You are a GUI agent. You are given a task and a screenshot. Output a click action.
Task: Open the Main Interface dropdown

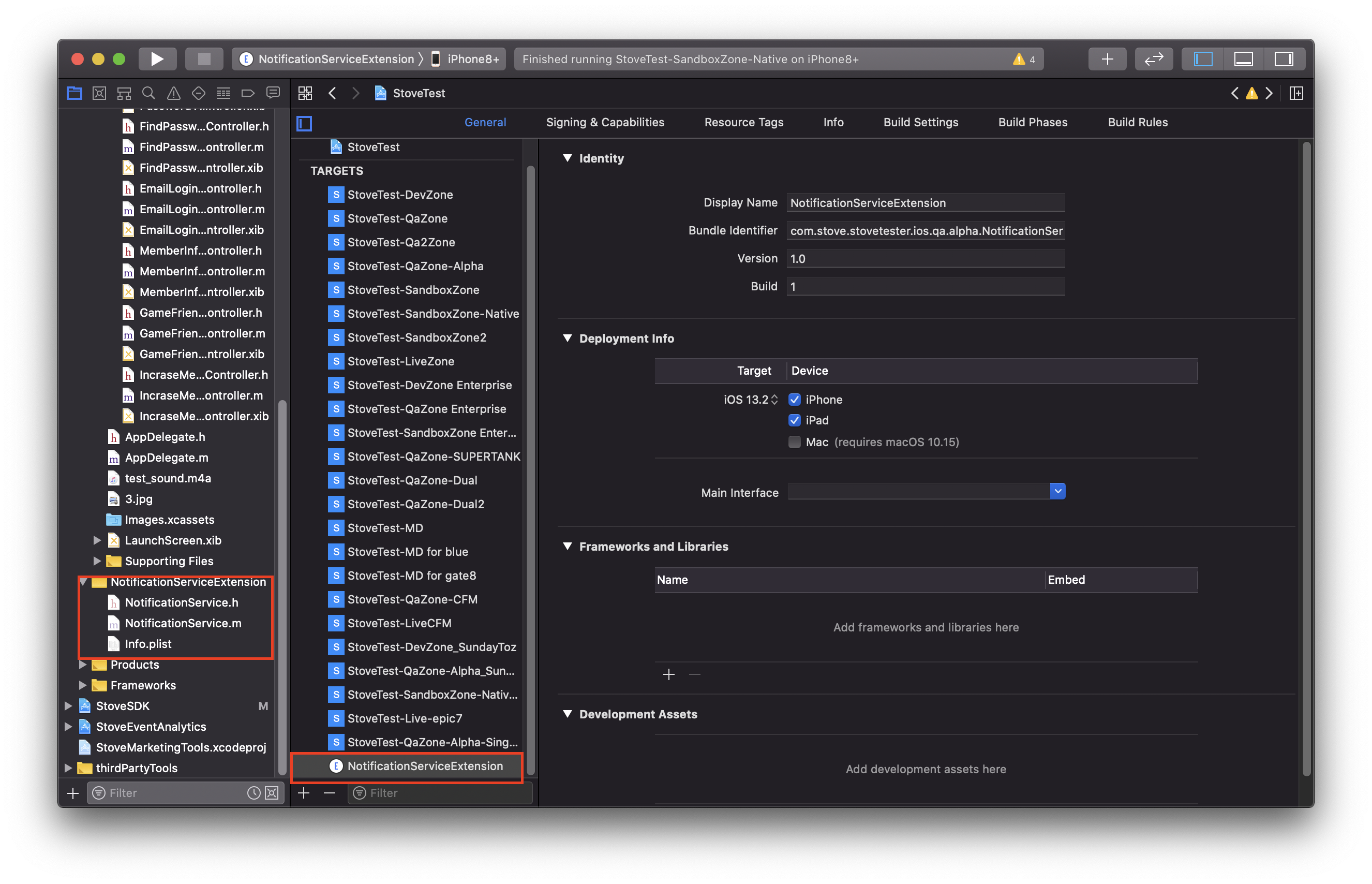pos(927,491)
